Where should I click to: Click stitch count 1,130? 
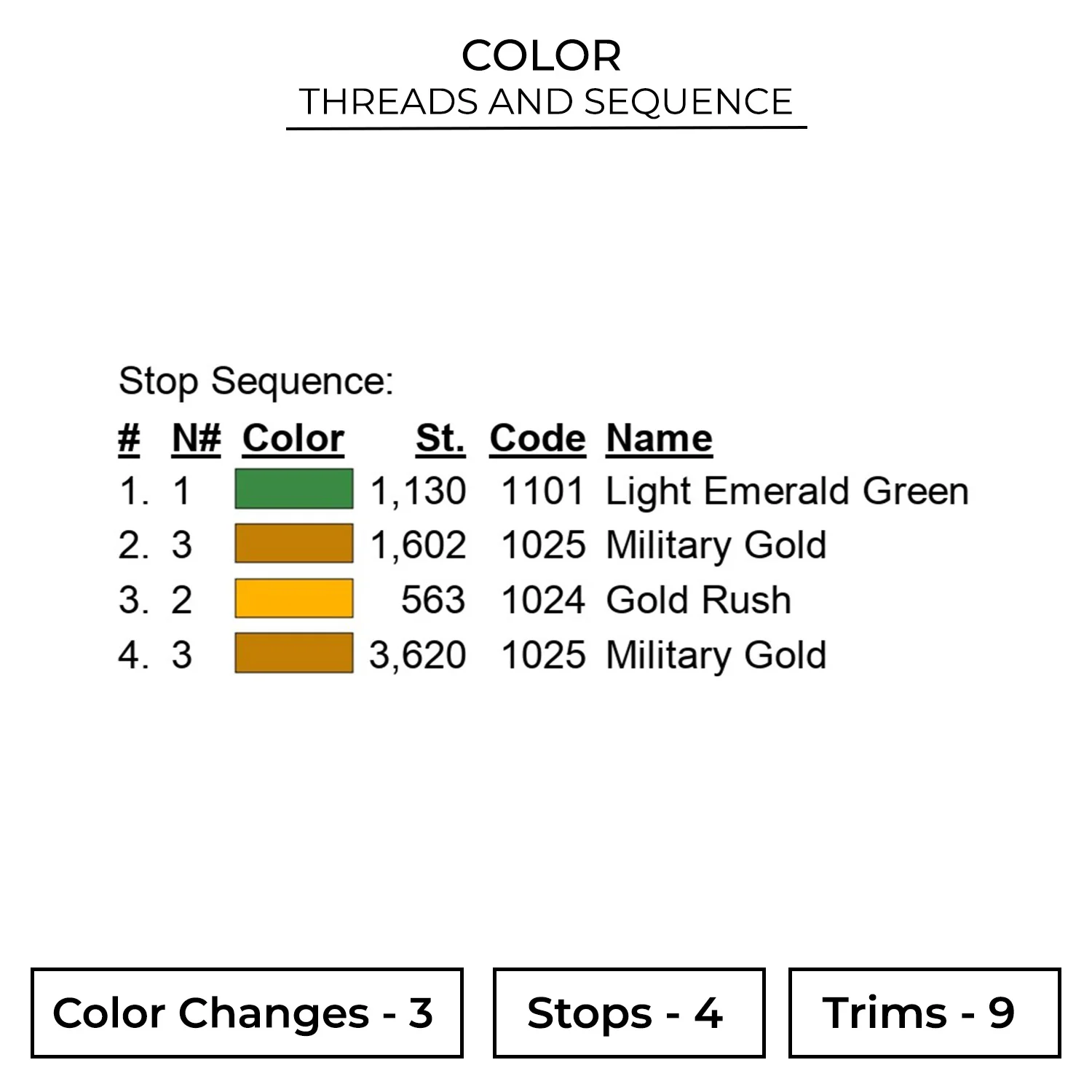pyautogui.click(x=419, y=491)
